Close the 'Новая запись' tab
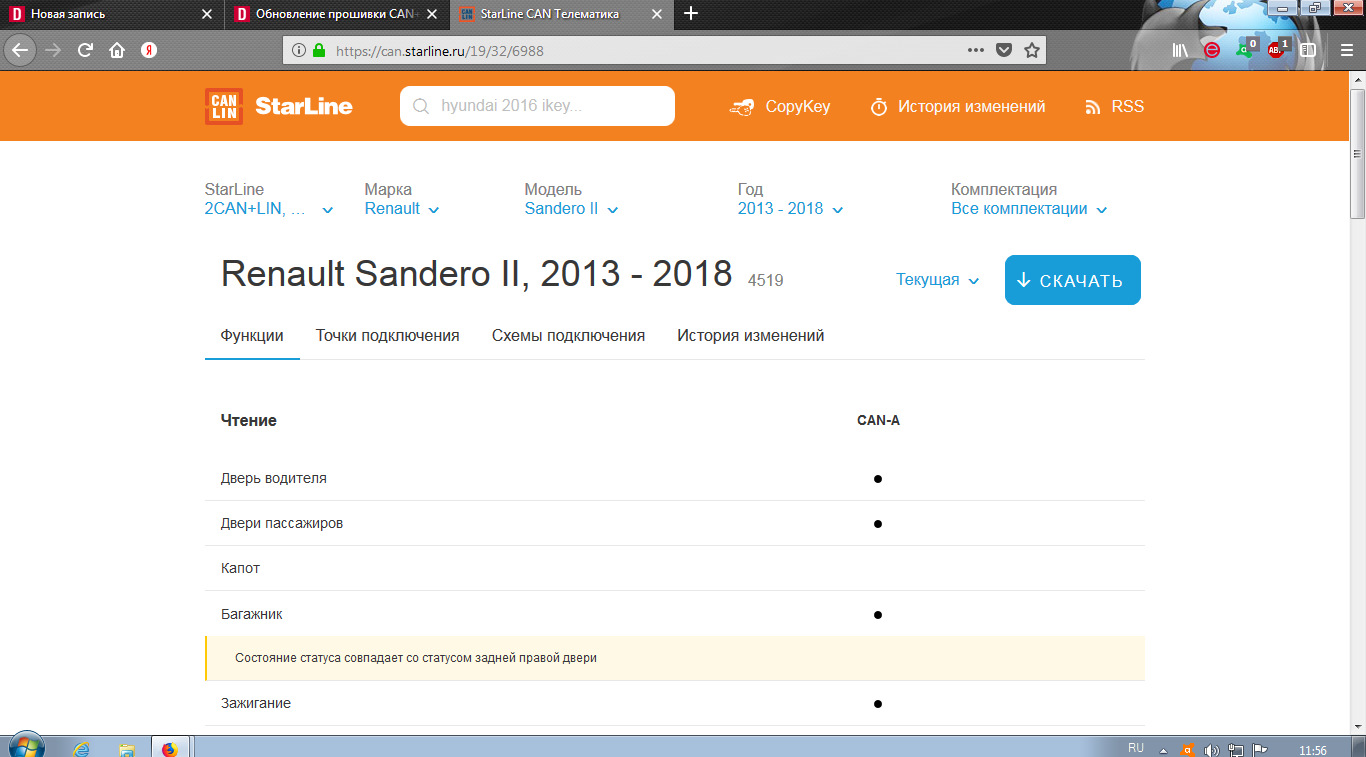This screenshot has width=1366, height=757. tap(207, 14)
